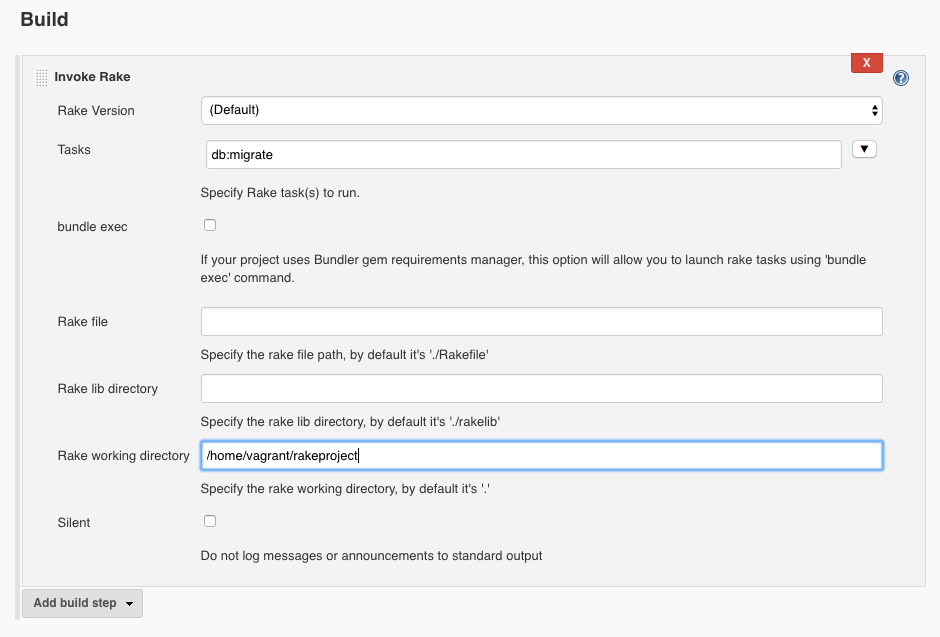Click the Invoke Rake step title

coord(92,77)
